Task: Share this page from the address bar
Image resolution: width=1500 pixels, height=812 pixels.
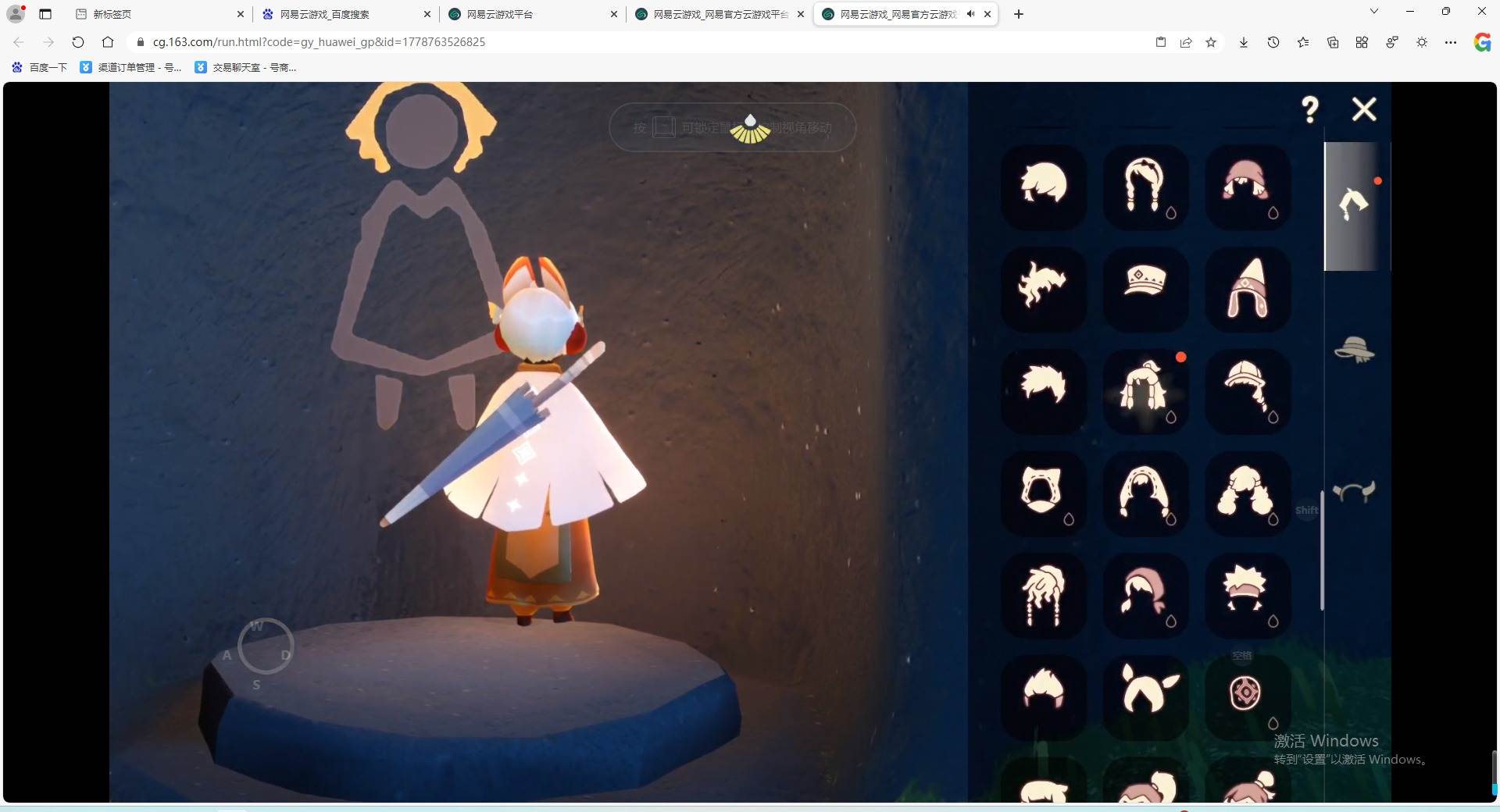Action: point(1186,42)
